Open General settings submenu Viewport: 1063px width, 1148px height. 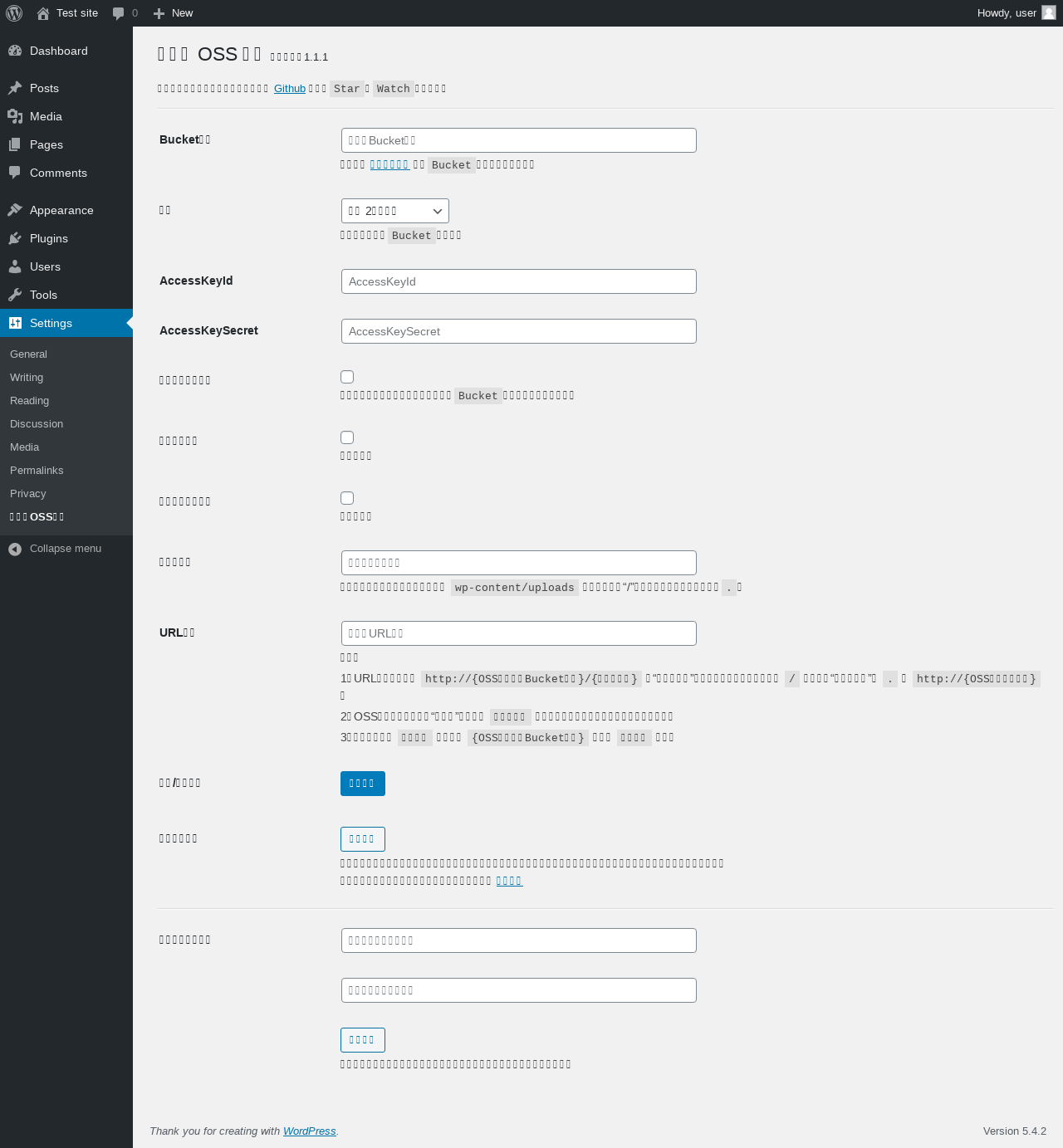tap(28, 354)
